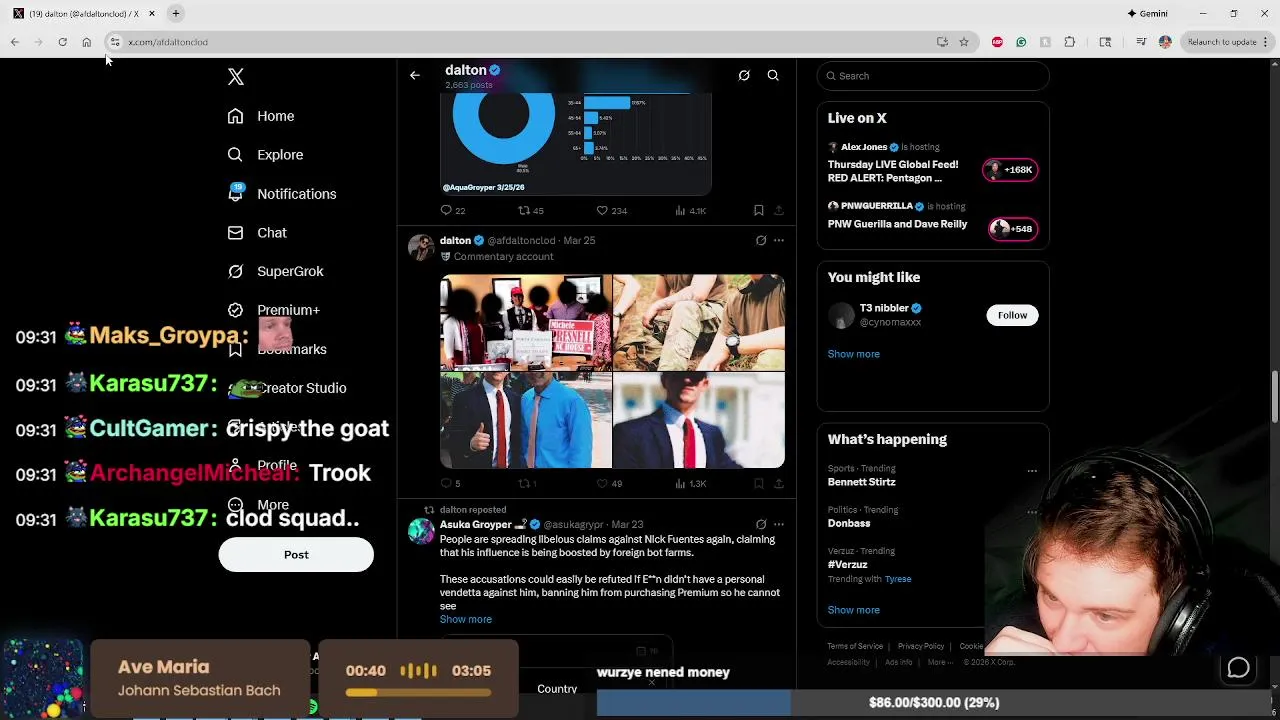The width and height of the screenshot is (1280, 720).
Task: Open the Bennett Stirtz trend
Action: 861,482
